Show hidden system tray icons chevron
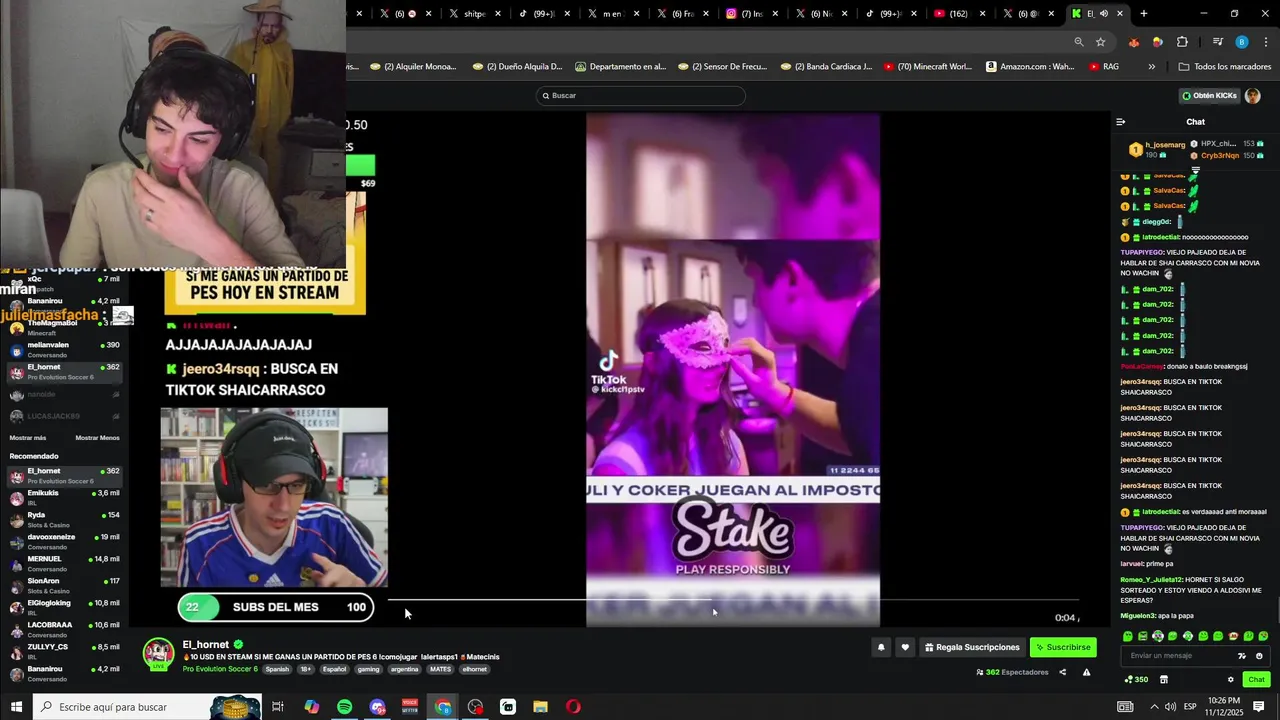The width and height of the screenshot is (1280, 720). 1153,707
